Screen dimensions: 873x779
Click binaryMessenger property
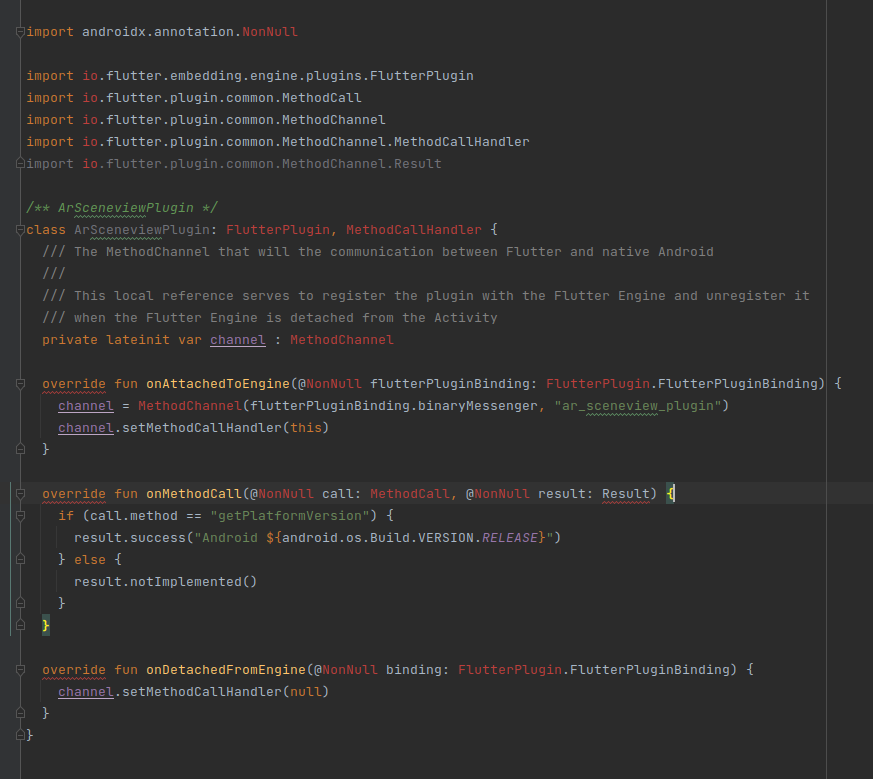478,406
